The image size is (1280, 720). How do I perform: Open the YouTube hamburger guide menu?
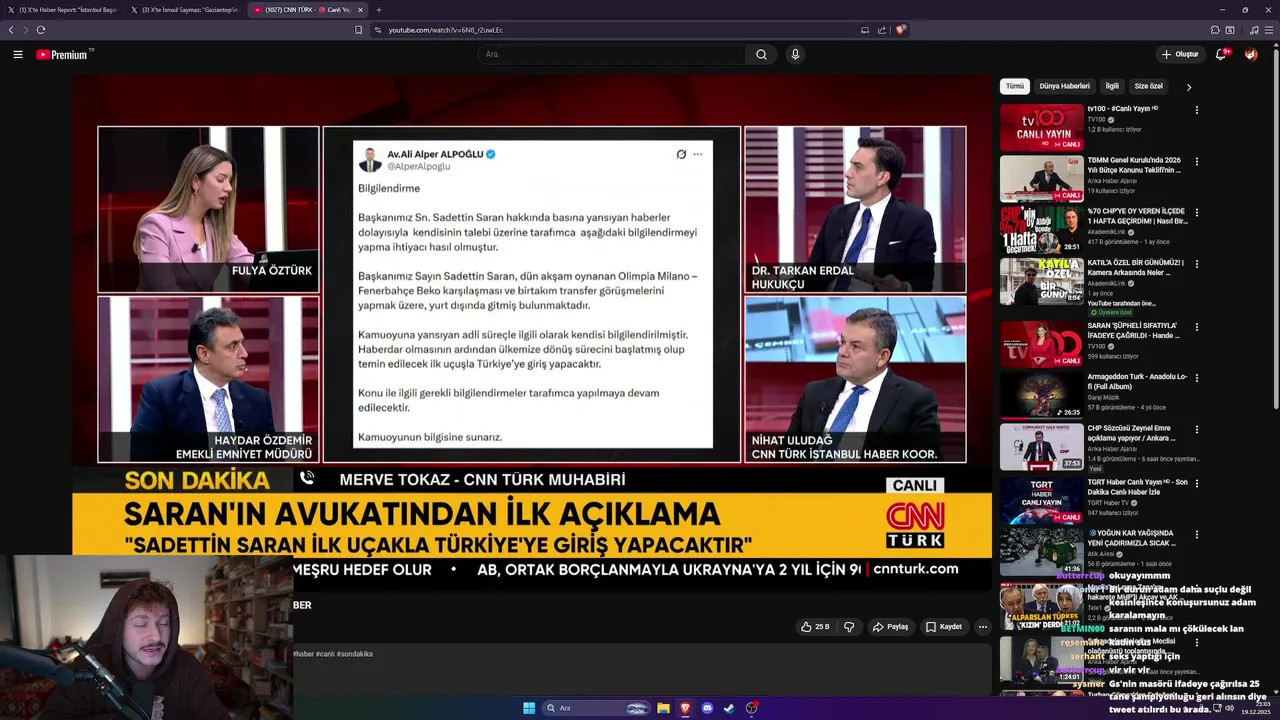coord(18,54)
